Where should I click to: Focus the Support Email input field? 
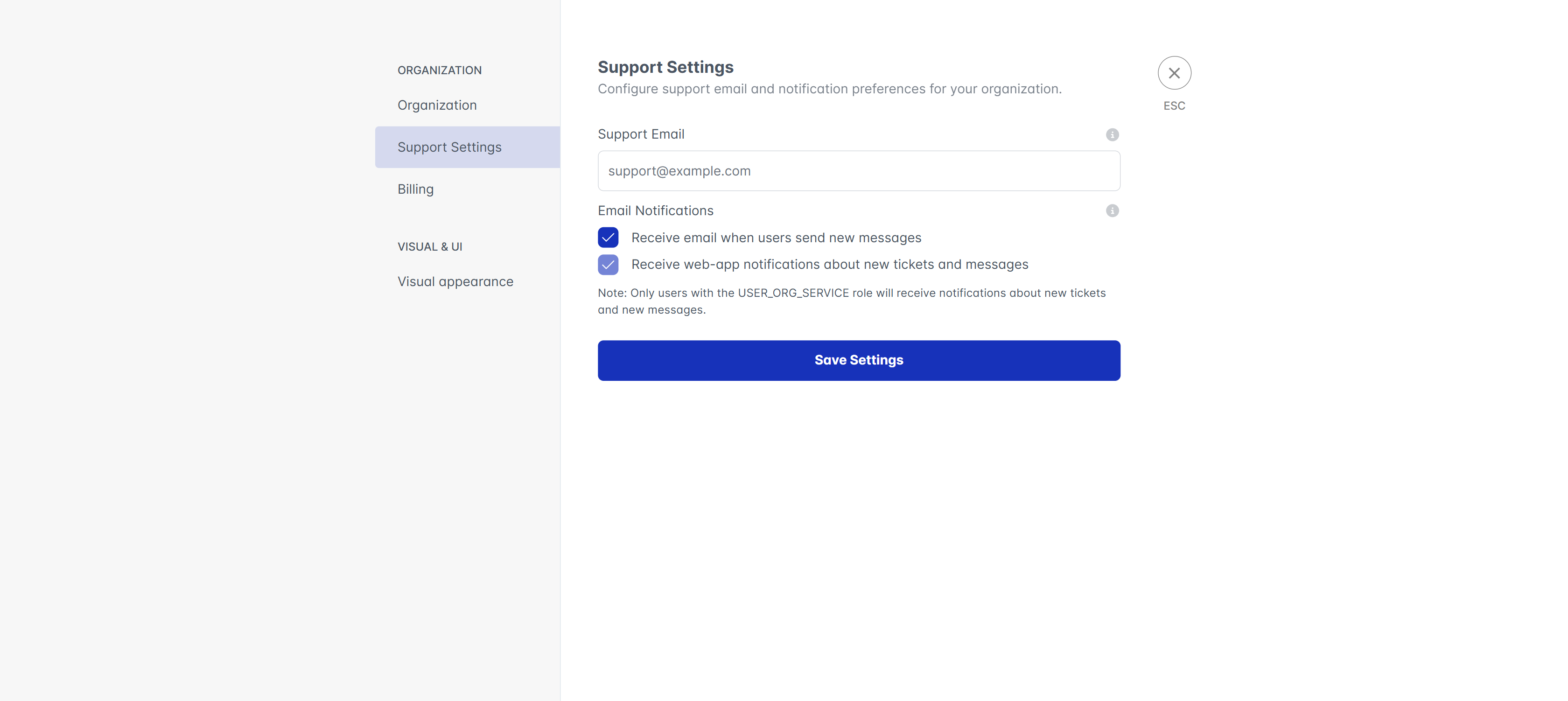pyautogui.click(x=858, y=171)
